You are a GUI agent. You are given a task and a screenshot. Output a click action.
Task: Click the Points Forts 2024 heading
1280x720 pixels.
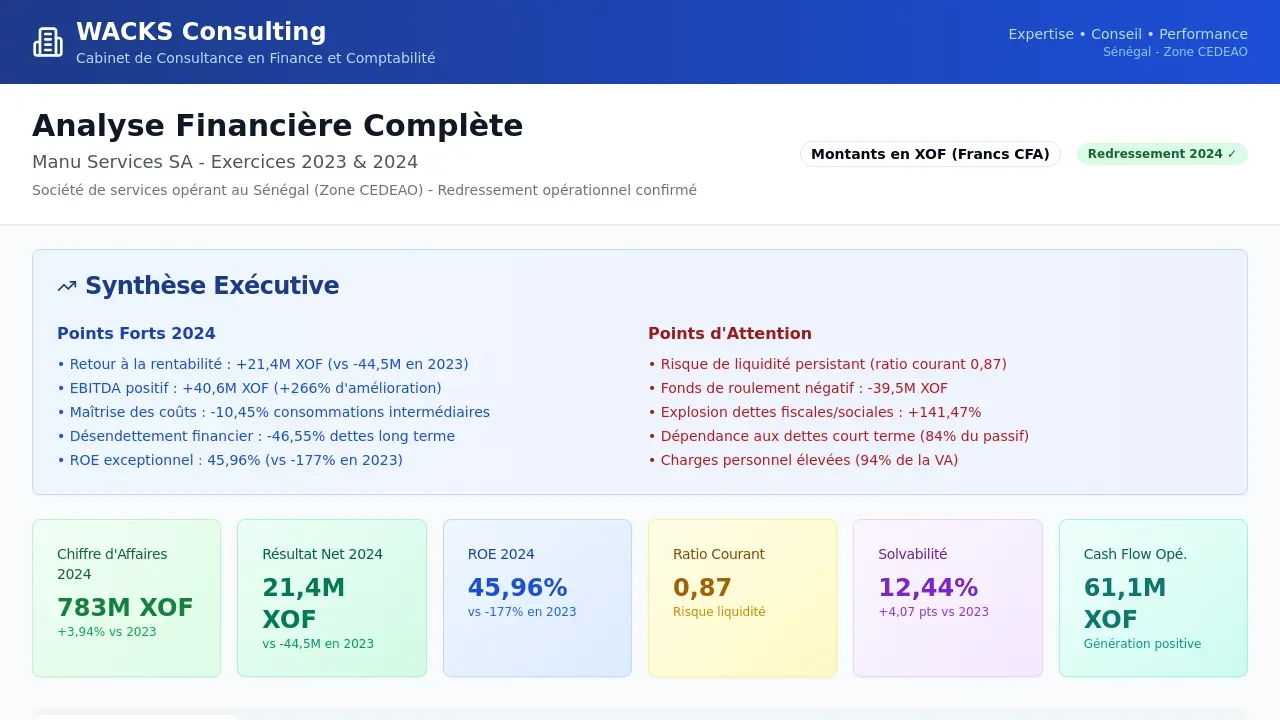(136, 334)
